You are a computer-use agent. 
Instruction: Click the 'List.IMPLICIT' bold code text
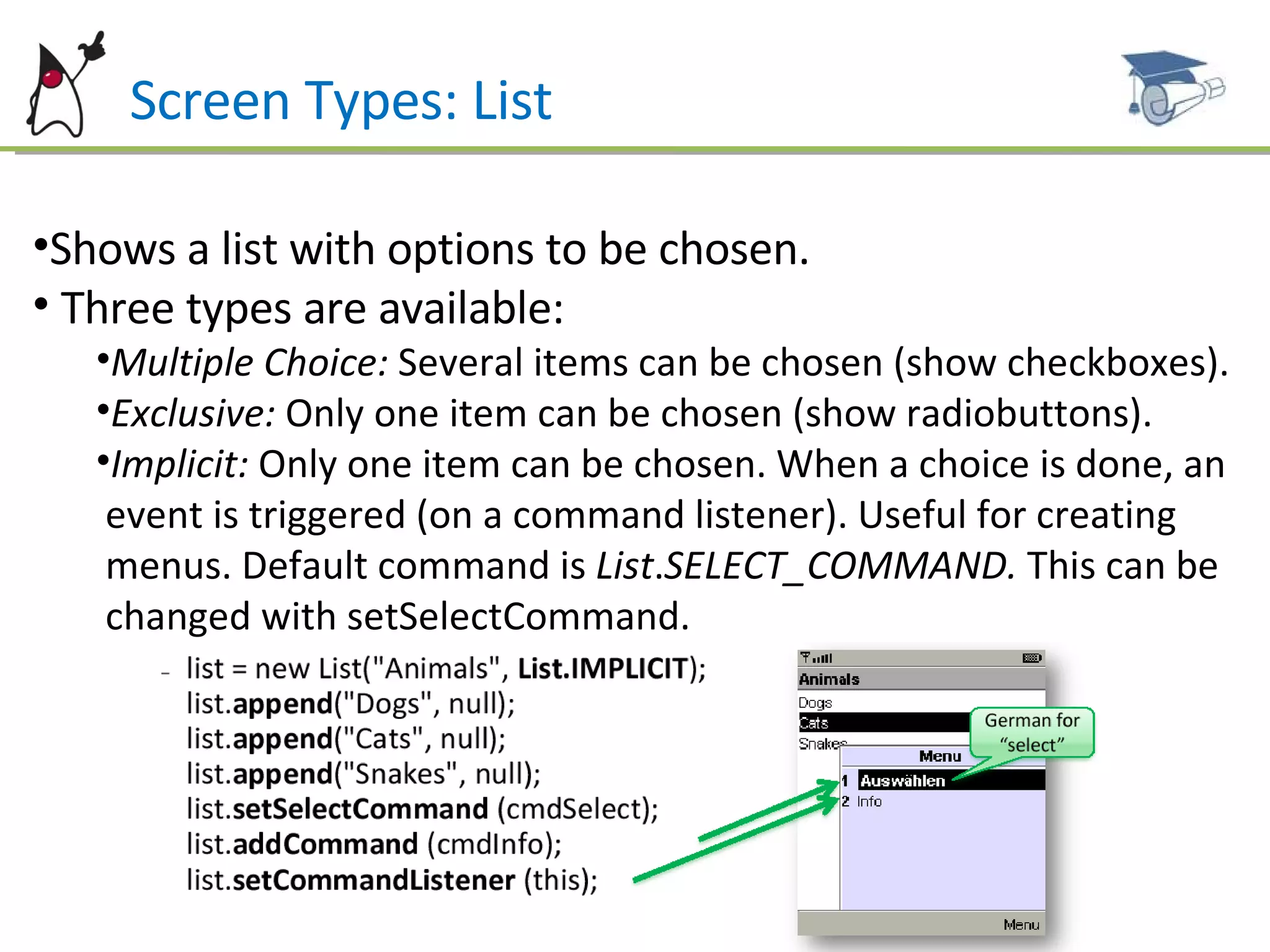pyautogui.click(x=603, y=668)
